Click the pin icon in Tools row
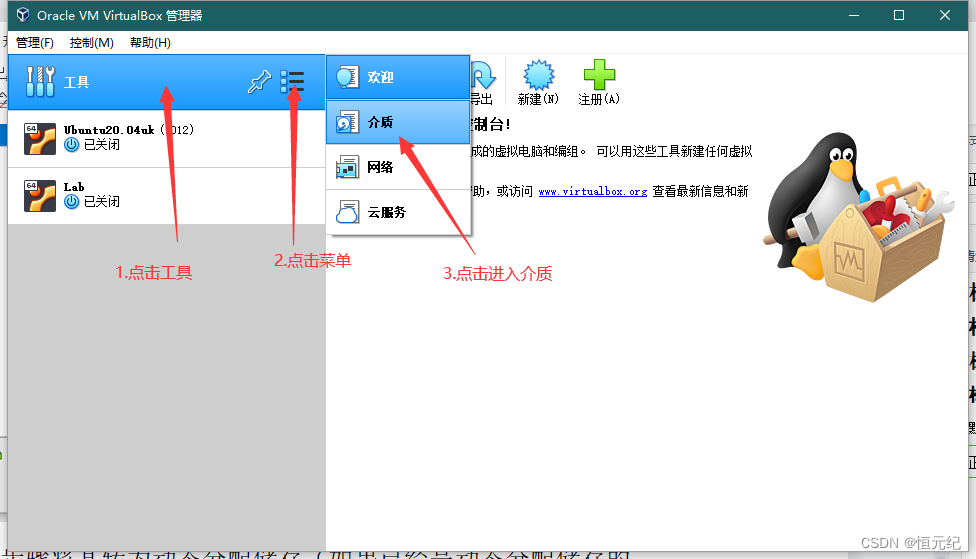The height and width of the screenshot is (559, 976). pos(259,82)
